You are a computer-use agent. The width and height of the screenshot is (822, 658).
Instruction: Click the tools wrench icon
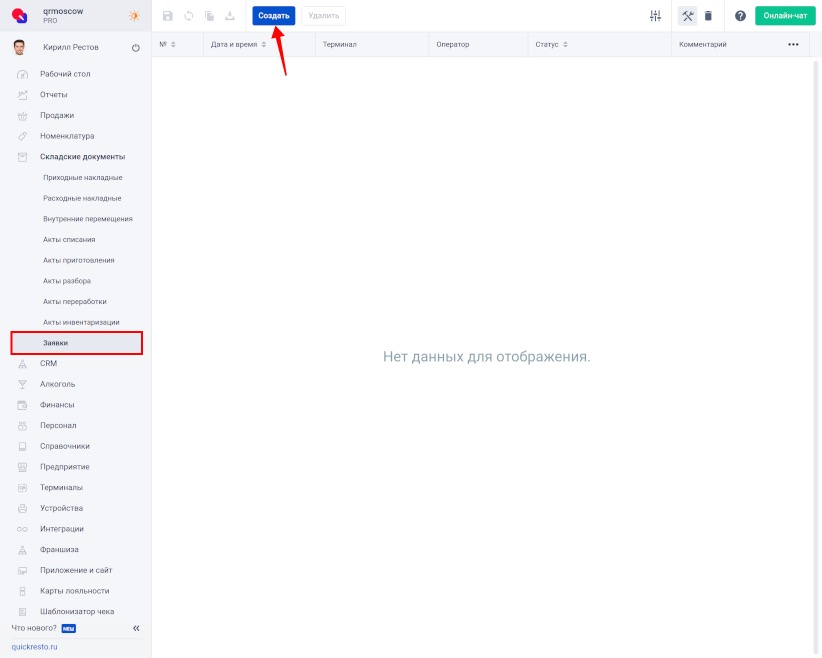click(x=687, y=16)
